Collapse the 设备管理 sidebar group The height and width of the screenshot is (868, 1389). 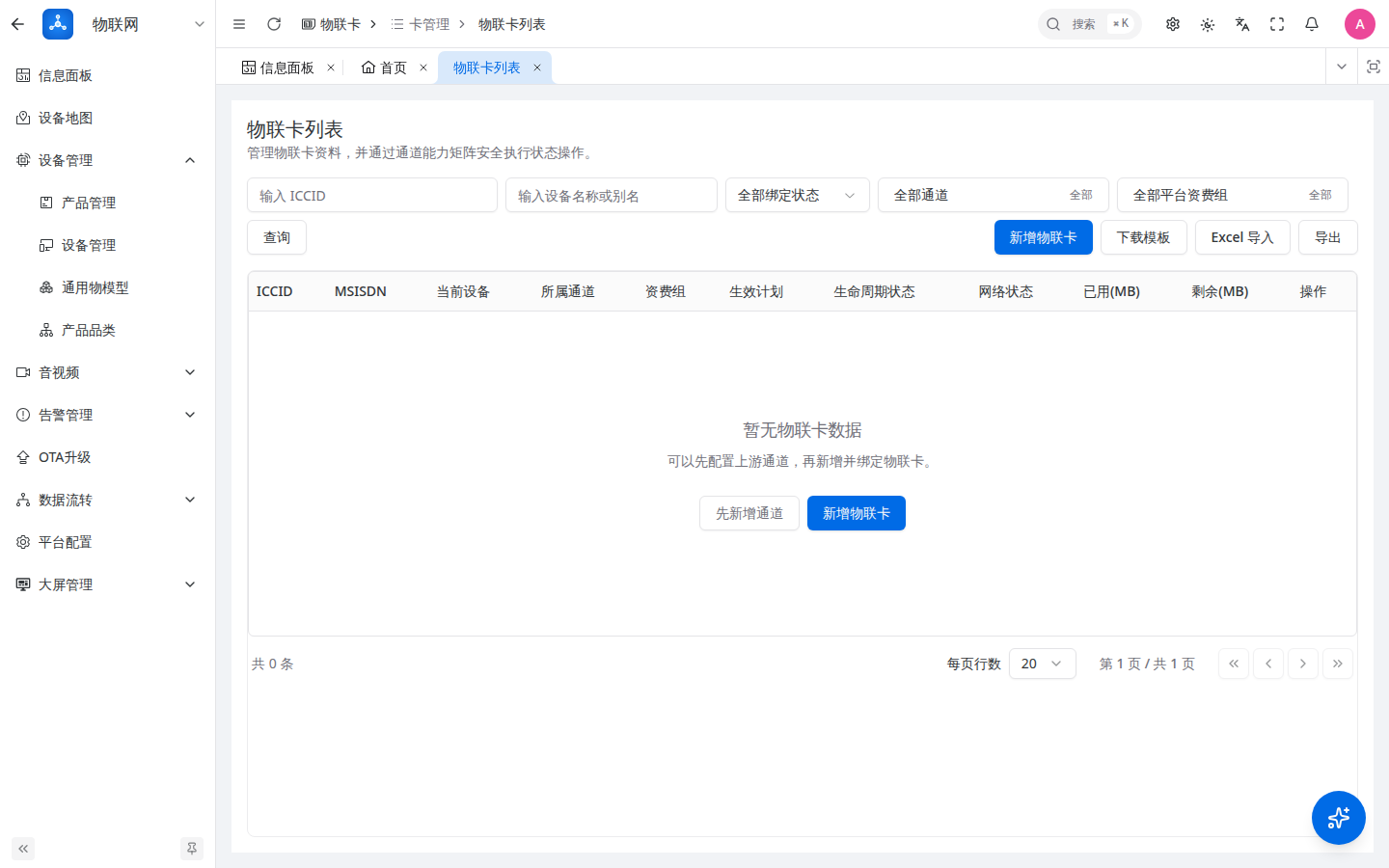point(108,160)
